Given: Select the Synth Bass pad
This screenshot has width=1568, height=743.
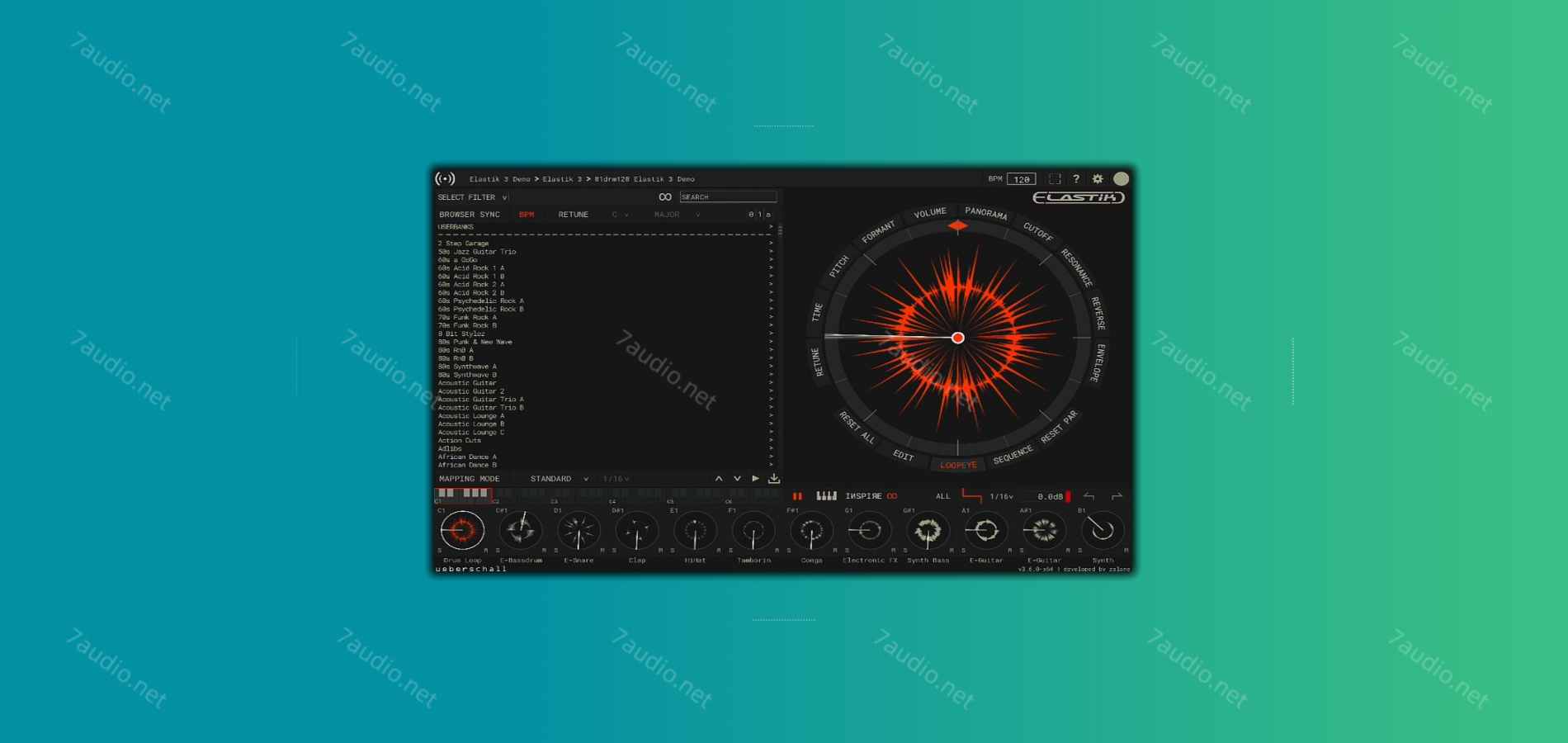Looking at the screenshot, I should [x=928, y=530].
